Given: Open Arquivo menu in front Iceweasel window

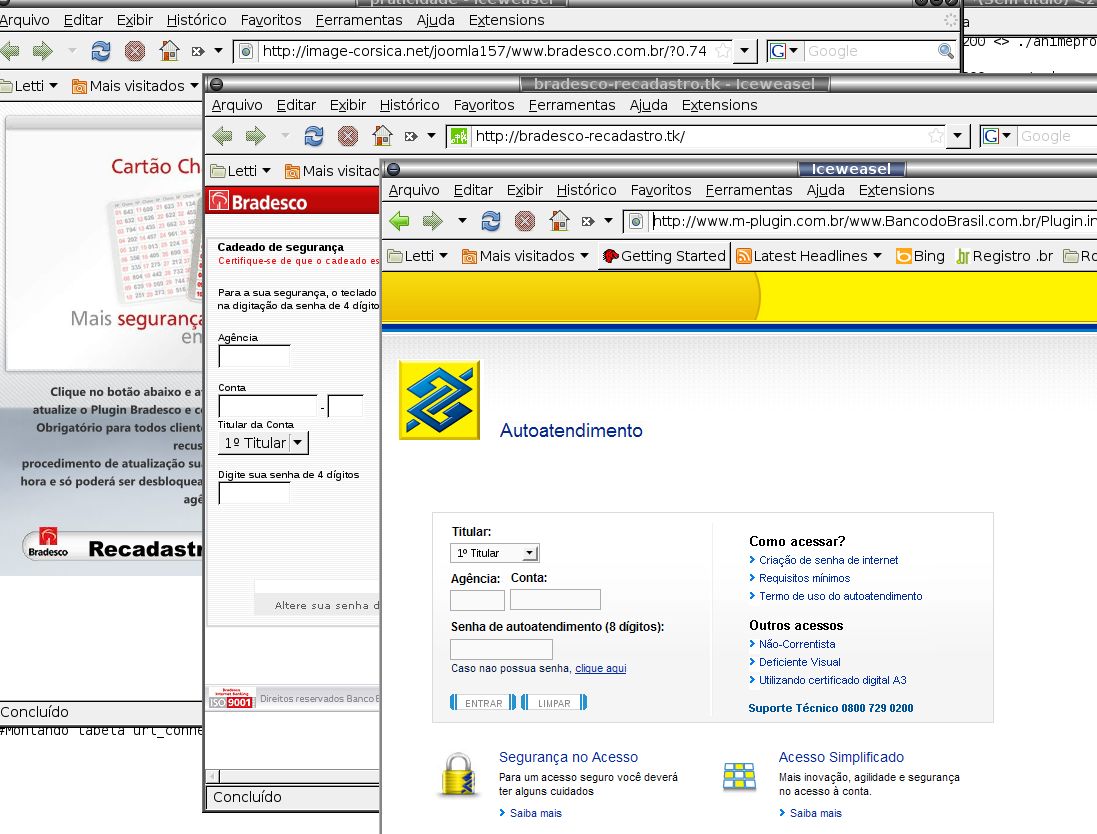Looking at the screenshot, I should coord(414,190).
